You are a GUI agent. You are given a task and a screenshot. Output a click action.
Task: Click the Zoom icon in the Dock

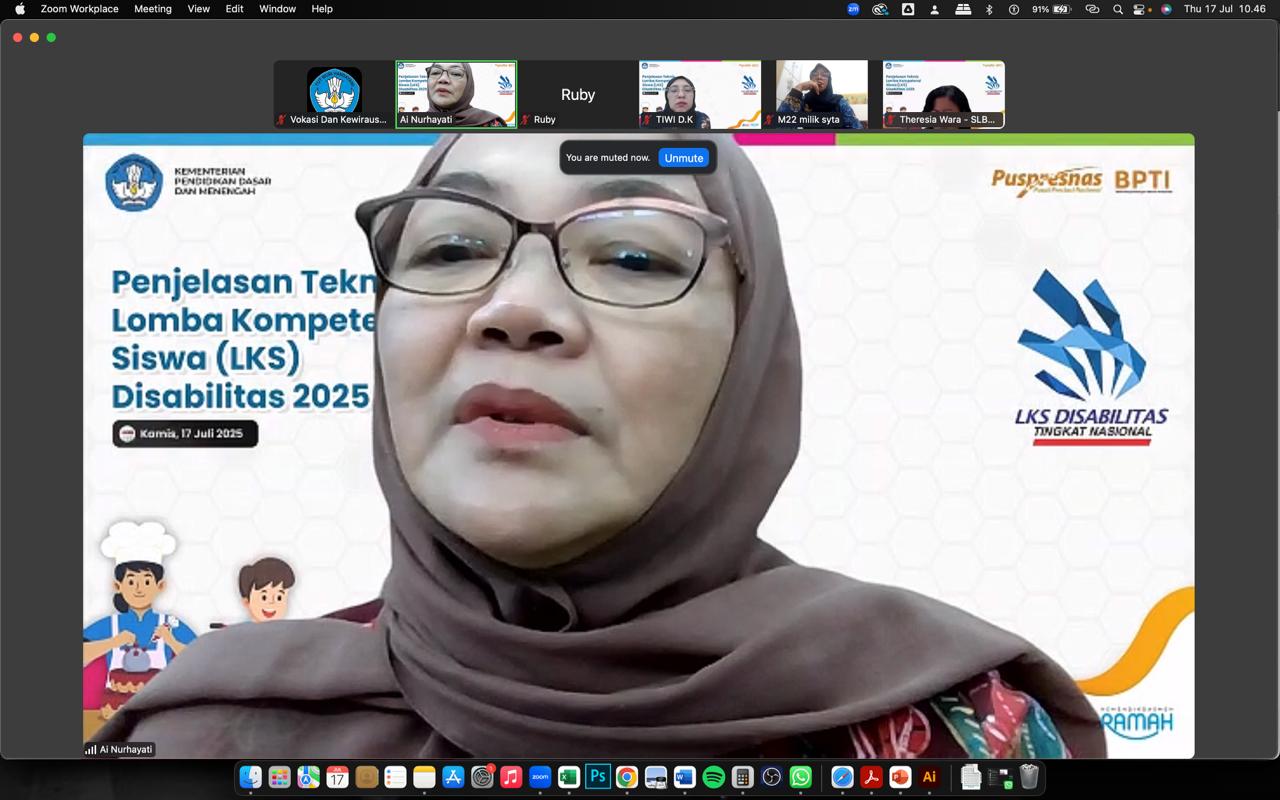pos(540,777)
